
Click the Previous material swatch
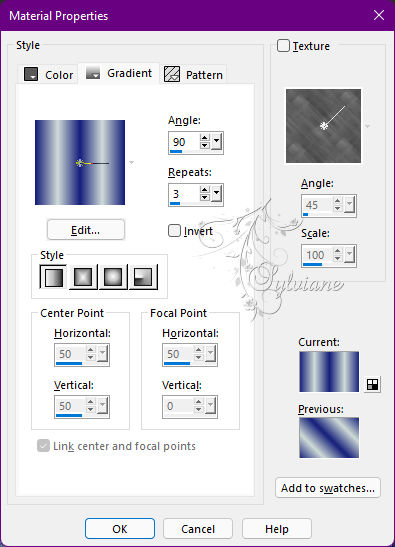point(329,437)
